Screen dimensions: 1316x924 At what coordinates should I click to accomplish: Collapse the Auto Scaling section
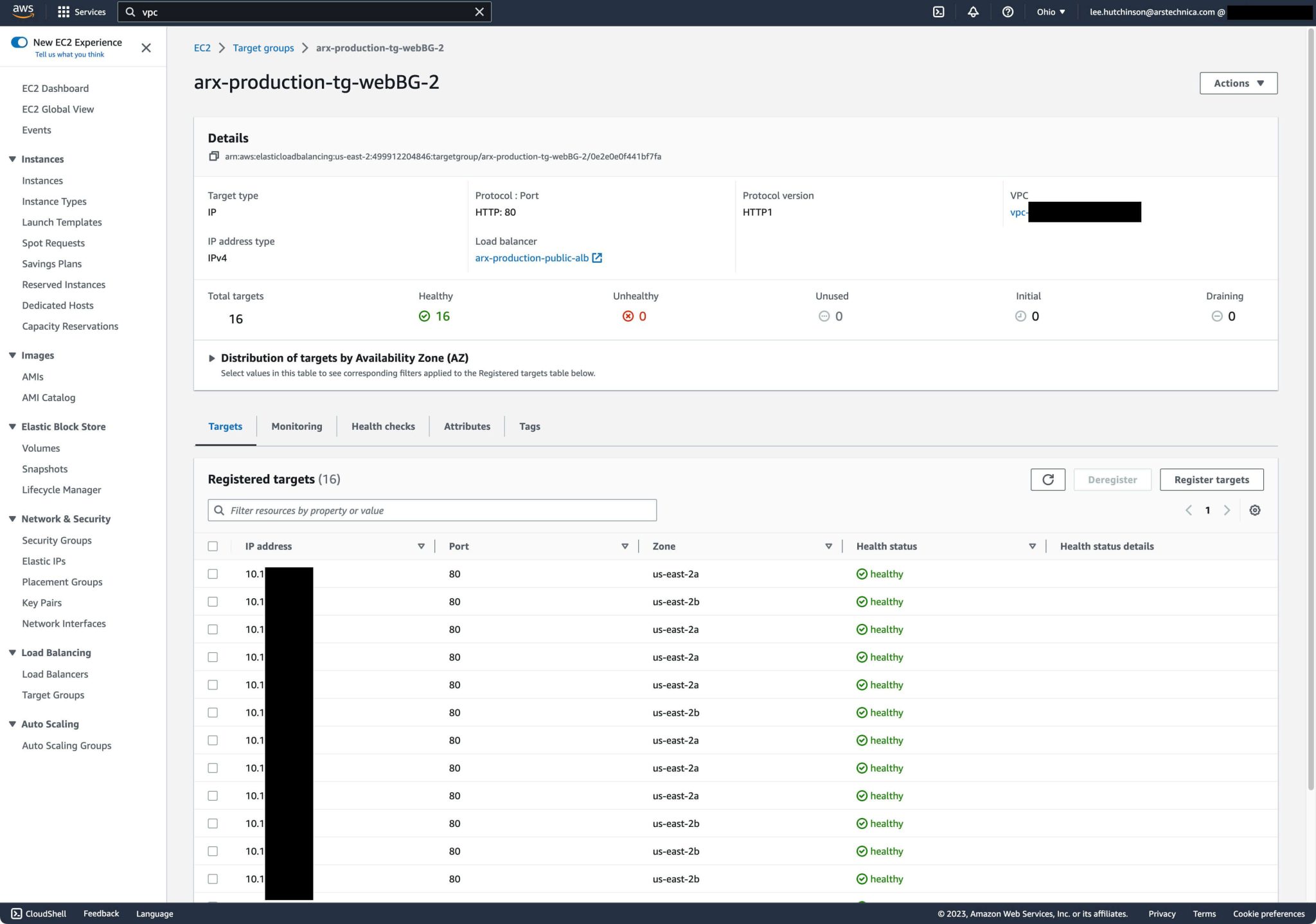(x=12, y=724)
